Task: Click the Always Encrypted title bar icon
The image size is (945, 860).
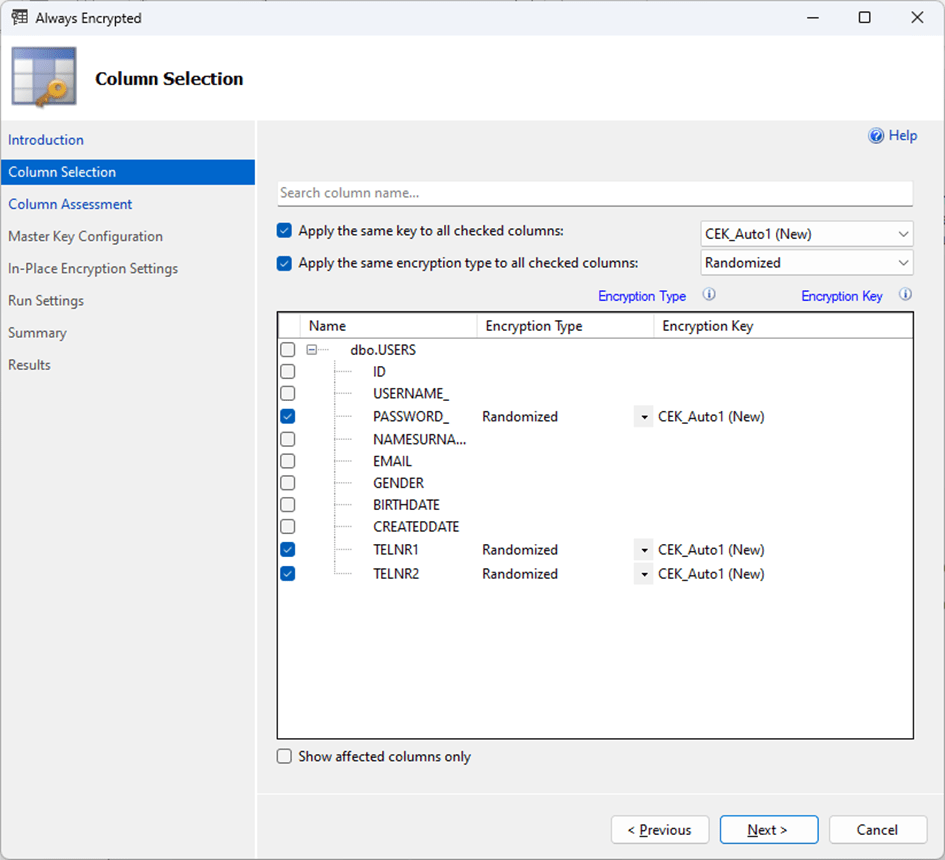Action: tap(19, 17)
